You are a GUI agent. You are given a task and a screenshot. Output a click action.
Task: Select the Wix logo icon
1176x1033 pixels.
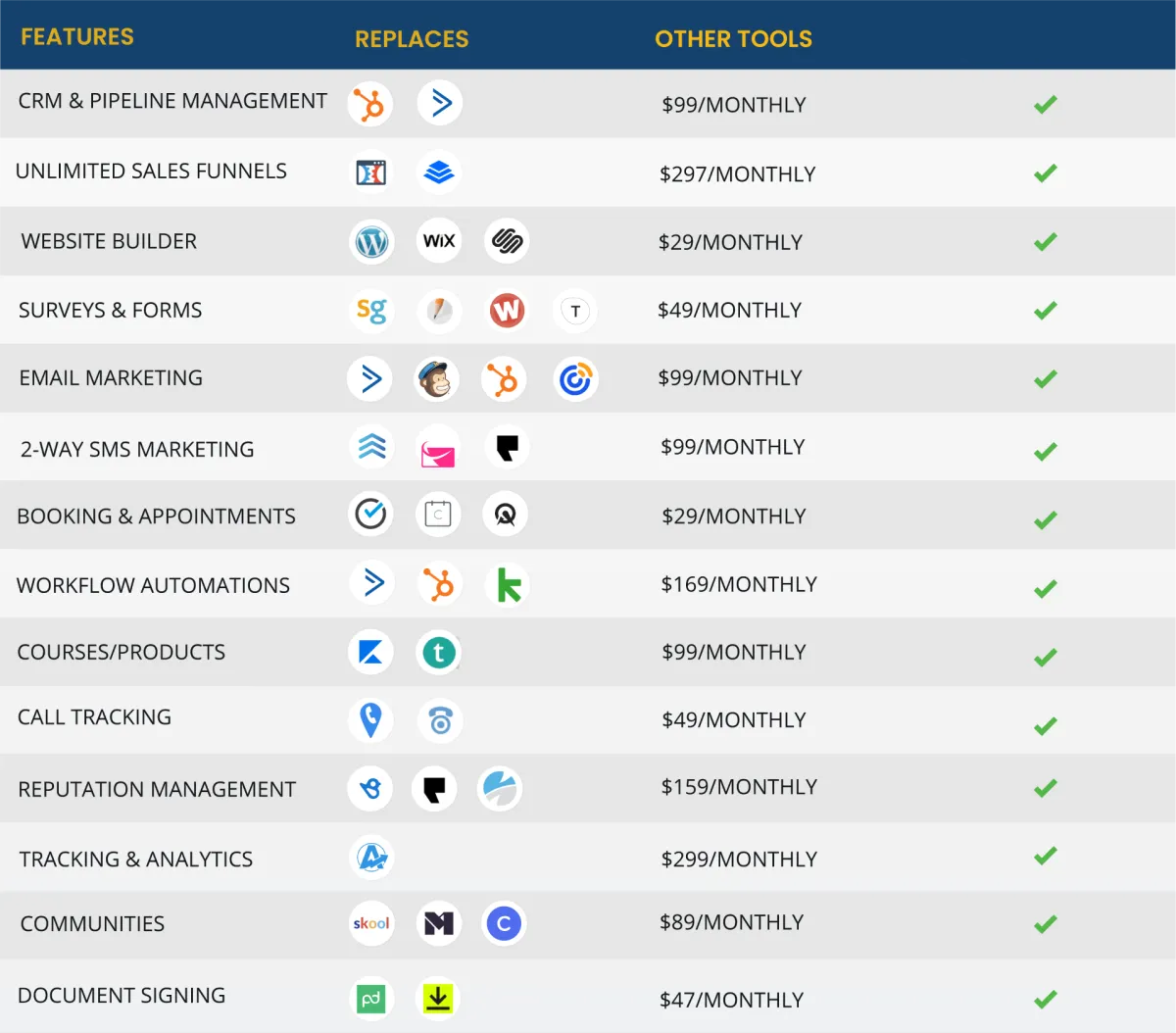pos(439,241)
